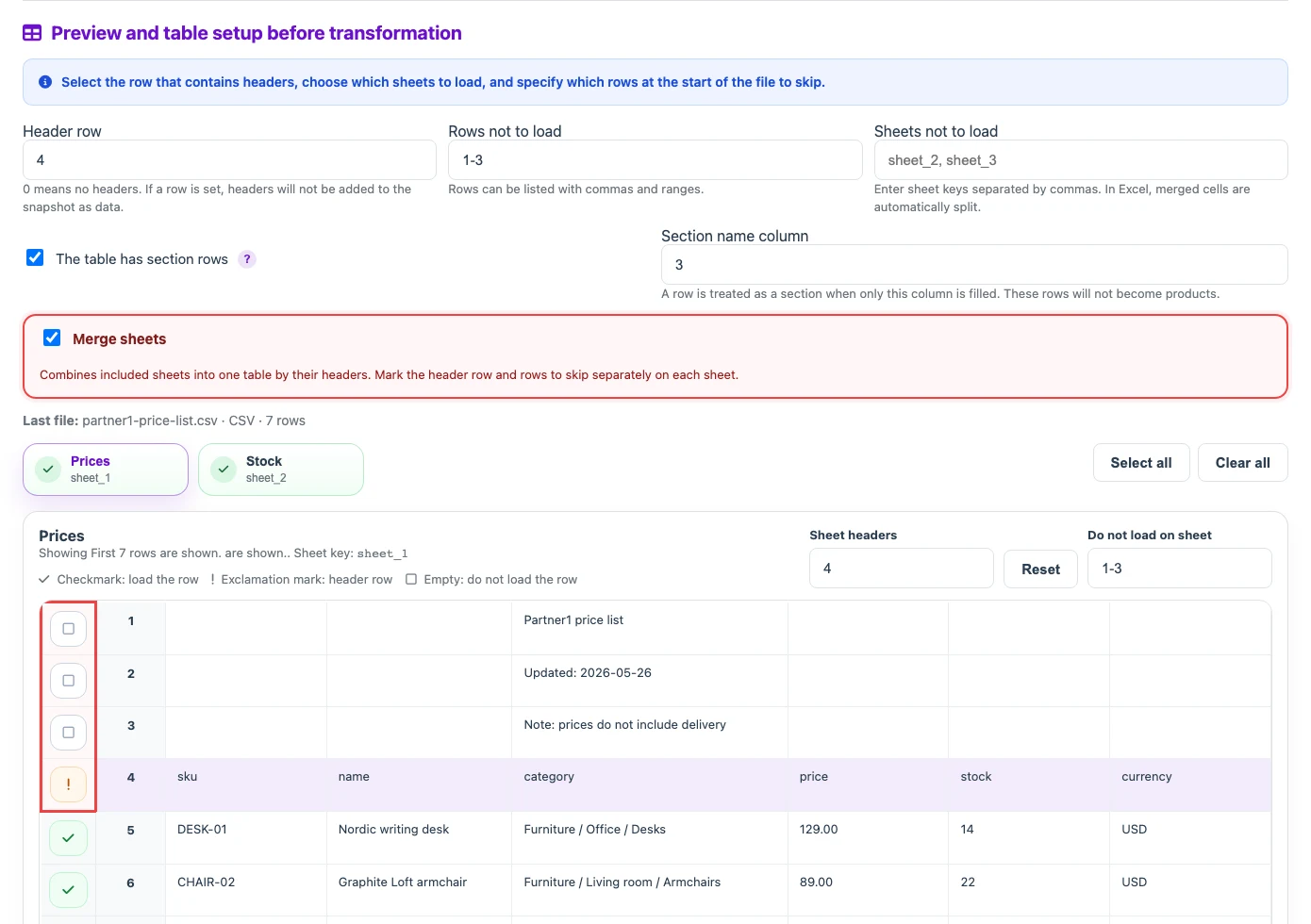The height and width of the screenshot is (924, 1311).
Task: Click the Clear all button
Action: pos(1242,463)
